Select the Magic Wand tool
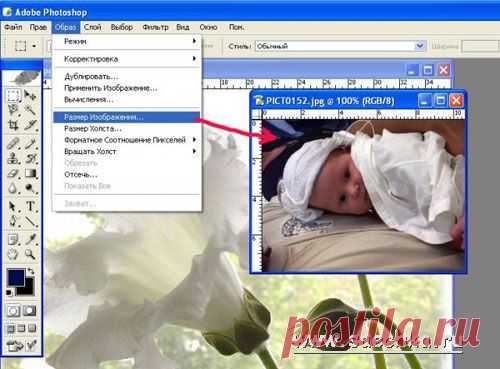The height and width of the screenshot is (369, 500). (x=30, y=110)
